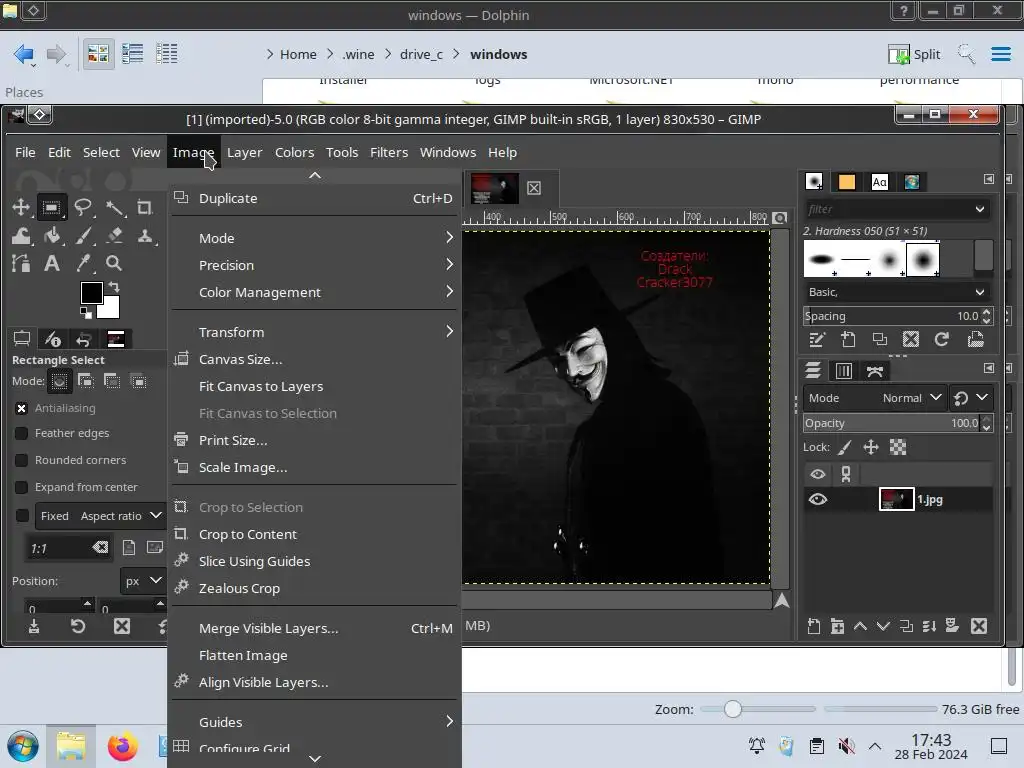Enable the Fixed aspect ratio checkbox
1024x768 pixels.
[22, 516]
